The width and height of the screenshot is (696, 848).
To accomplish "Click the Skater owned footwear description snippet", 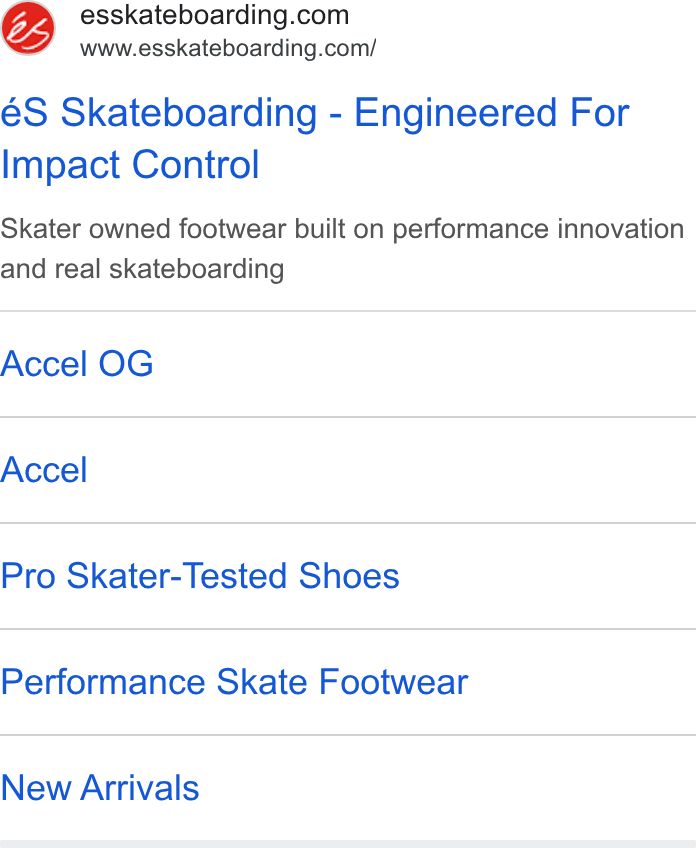I will point(342,249).
